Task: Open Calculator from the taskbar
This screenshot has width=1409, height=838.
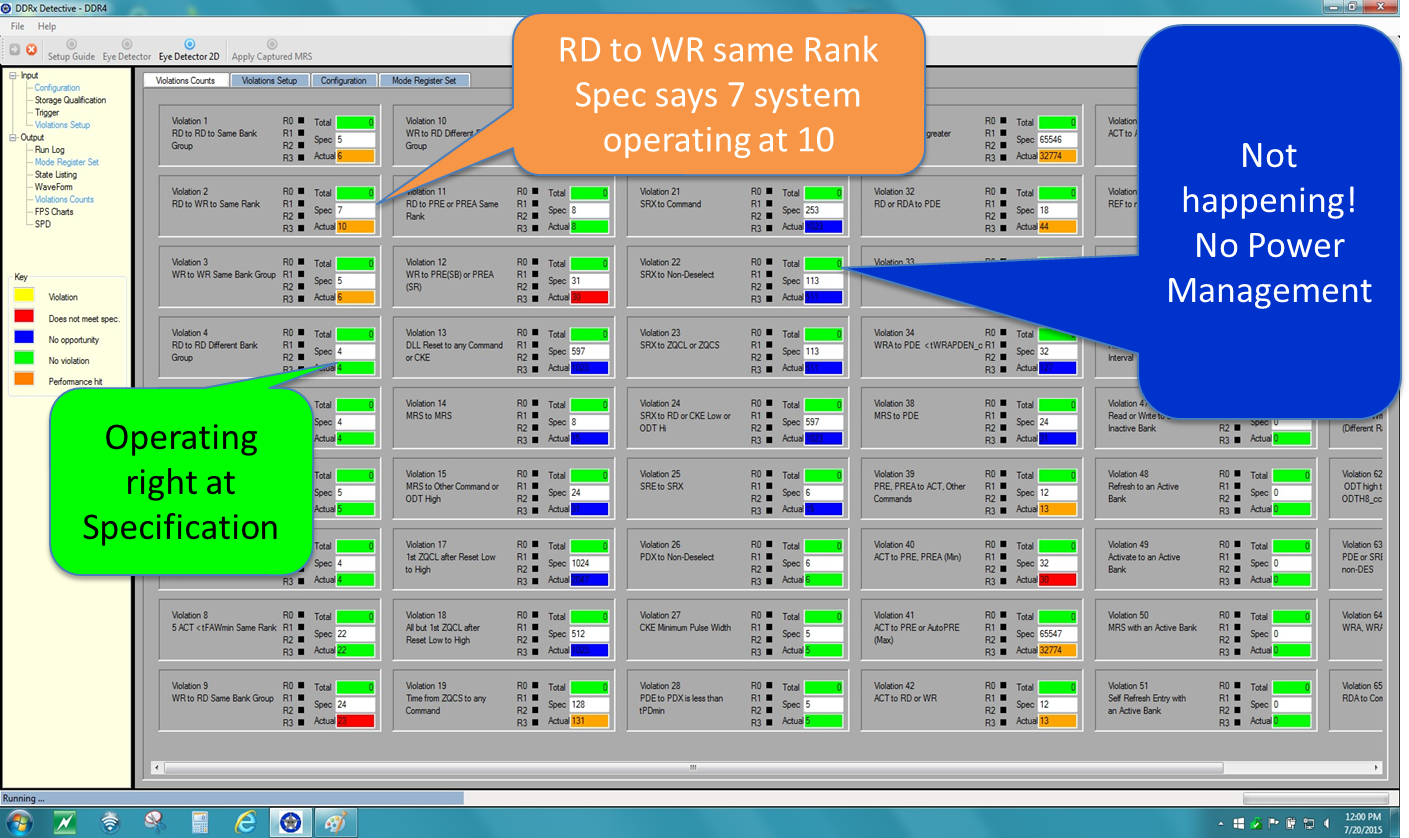Action: pos(200,822)
